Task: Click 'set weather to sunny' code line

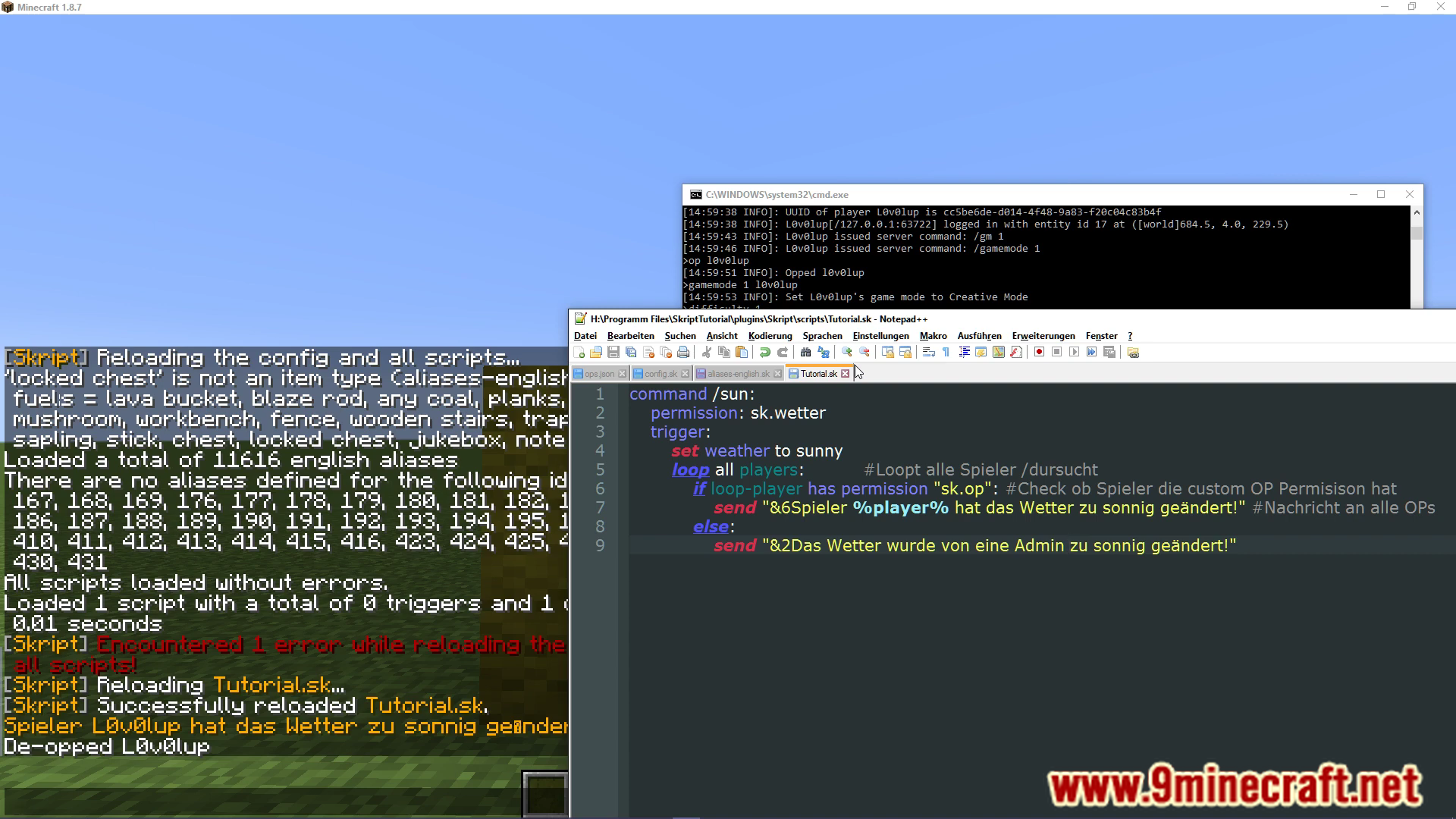Action: point(757,451)
